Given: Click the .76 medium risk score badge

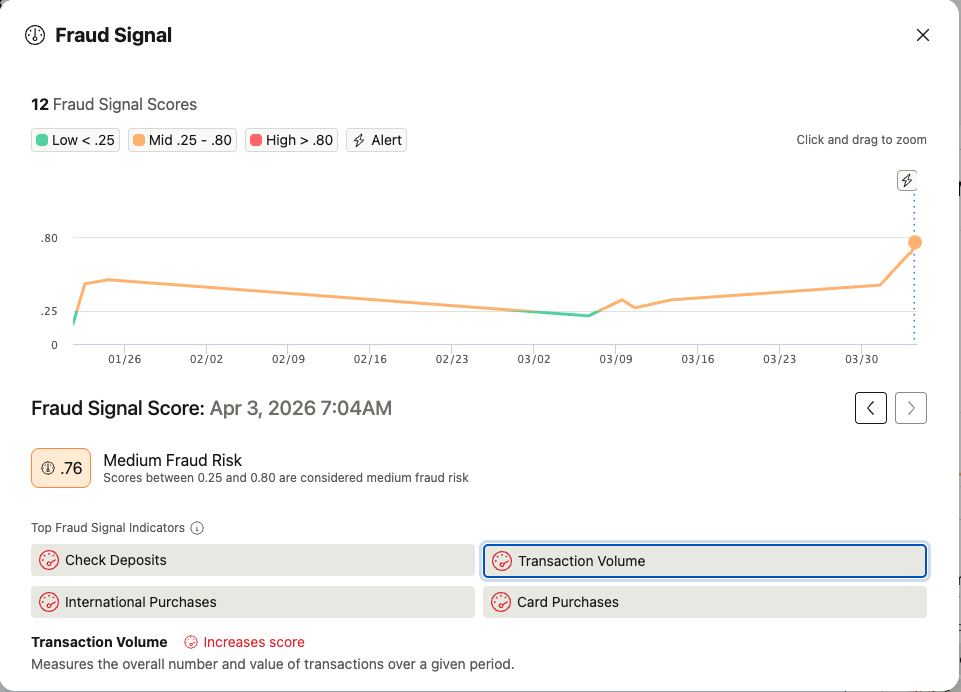Looking at the screenshot, I should [61, 468].
